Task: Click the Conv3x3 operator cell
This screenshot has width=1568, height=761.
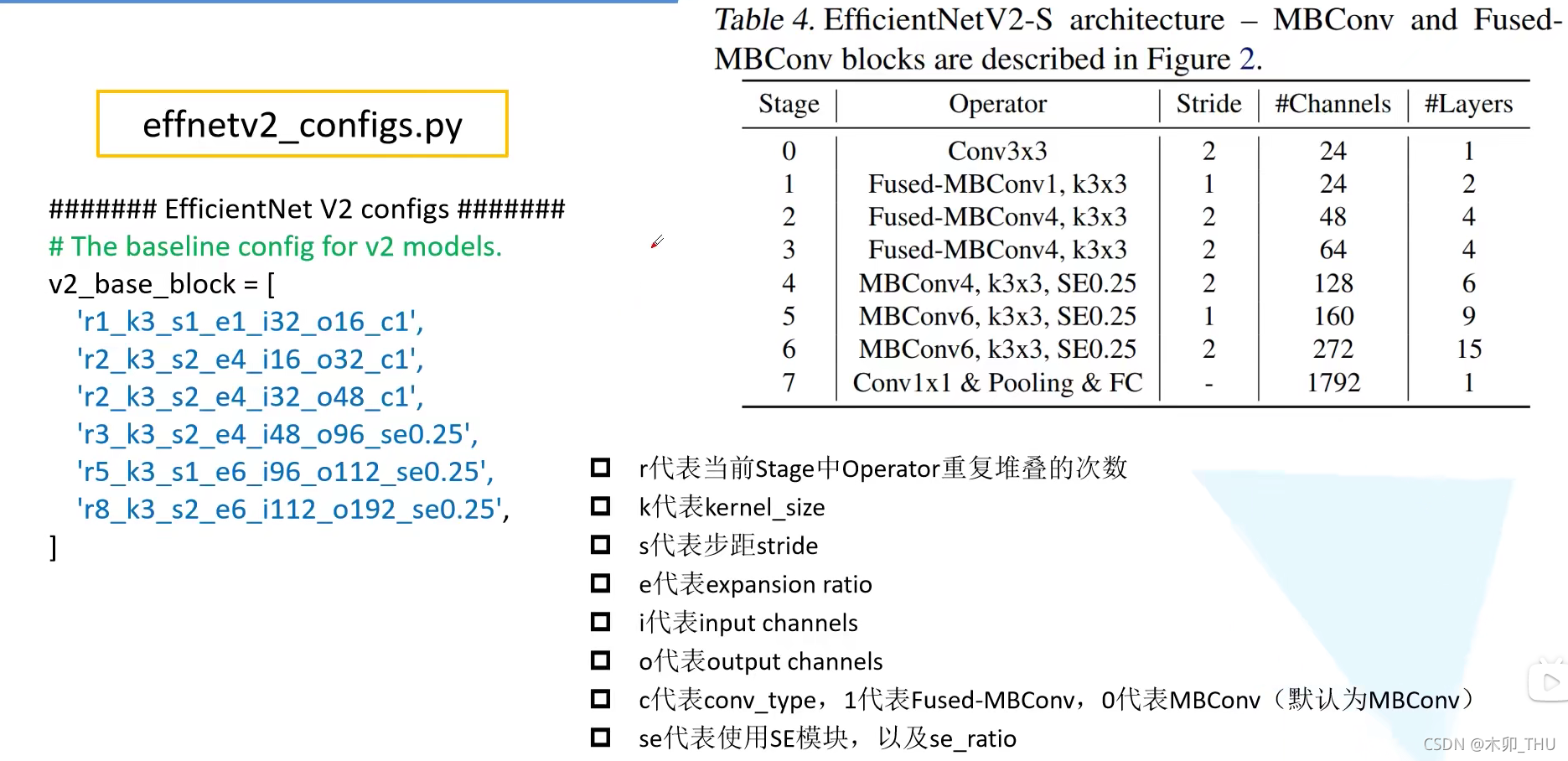Action: click(997, 151)
